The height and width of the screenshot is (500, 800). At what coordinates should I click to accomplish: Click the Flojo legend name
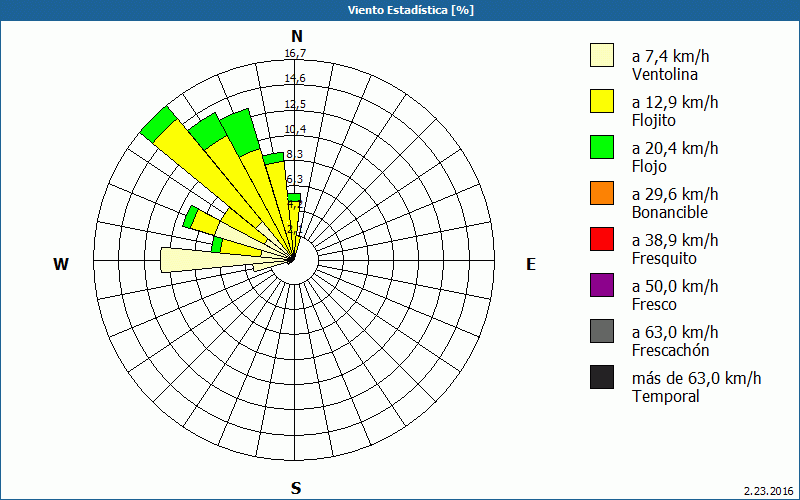coord(649,167)
